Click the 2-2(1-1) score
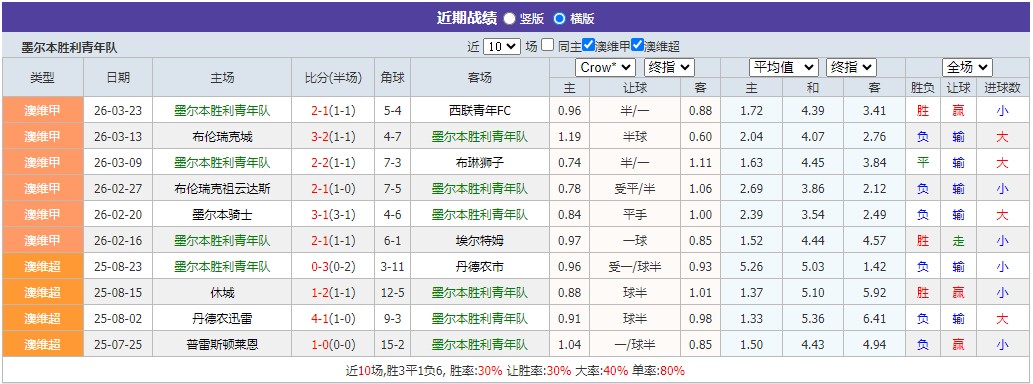The image size is (1033, 384). pyautogui.click(x=333, y=163)
